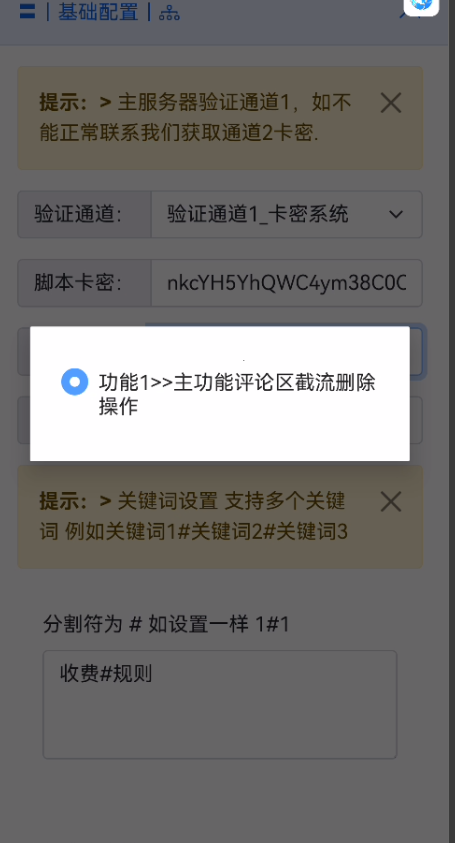Click the 功能1>>主功能评论区截流删除操作 option label
This screenshot has width=455, height=843.
[237, 394]
